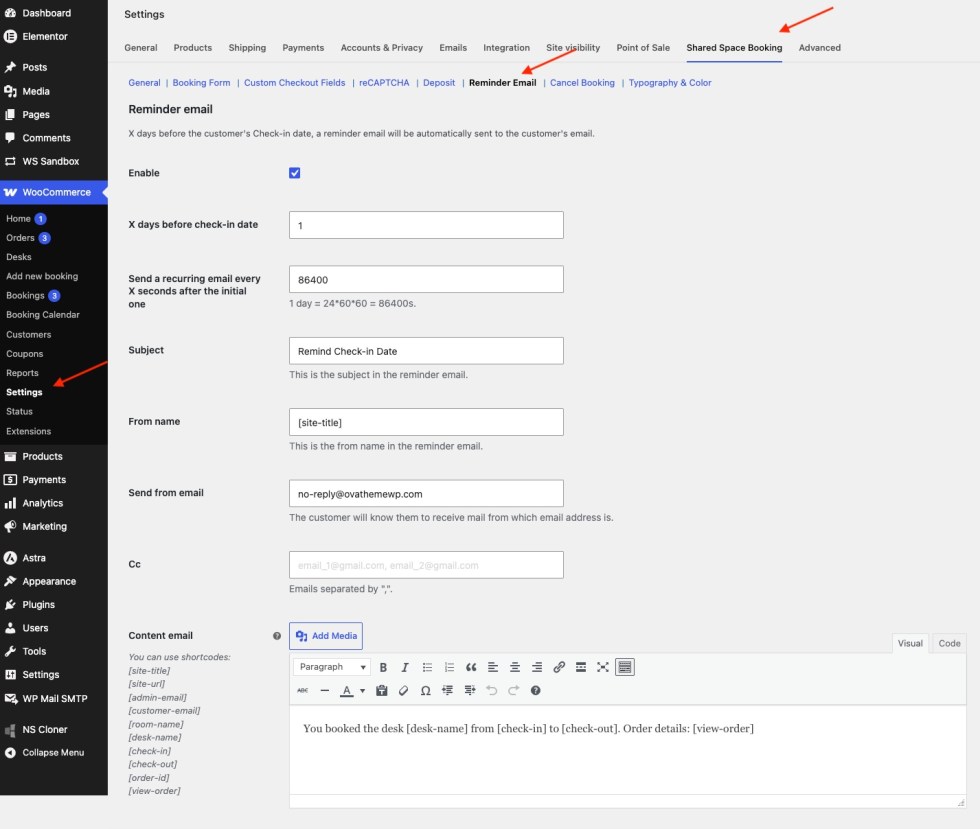Insert a numbered list
980x829 pixels.
[x=449, y=667]
